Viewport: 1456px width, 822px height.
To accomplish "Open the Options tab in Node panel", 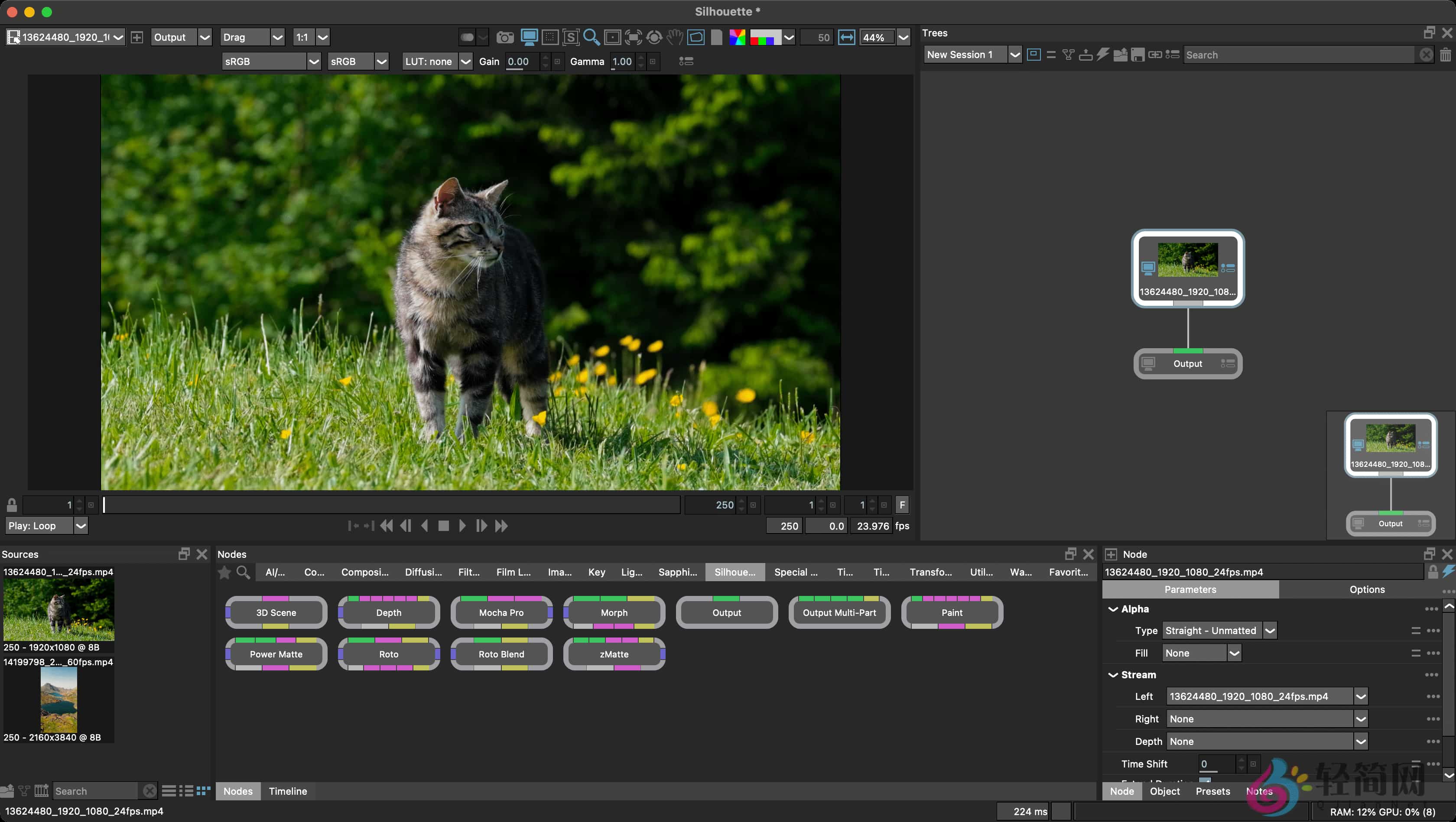I will point(1367,589).
